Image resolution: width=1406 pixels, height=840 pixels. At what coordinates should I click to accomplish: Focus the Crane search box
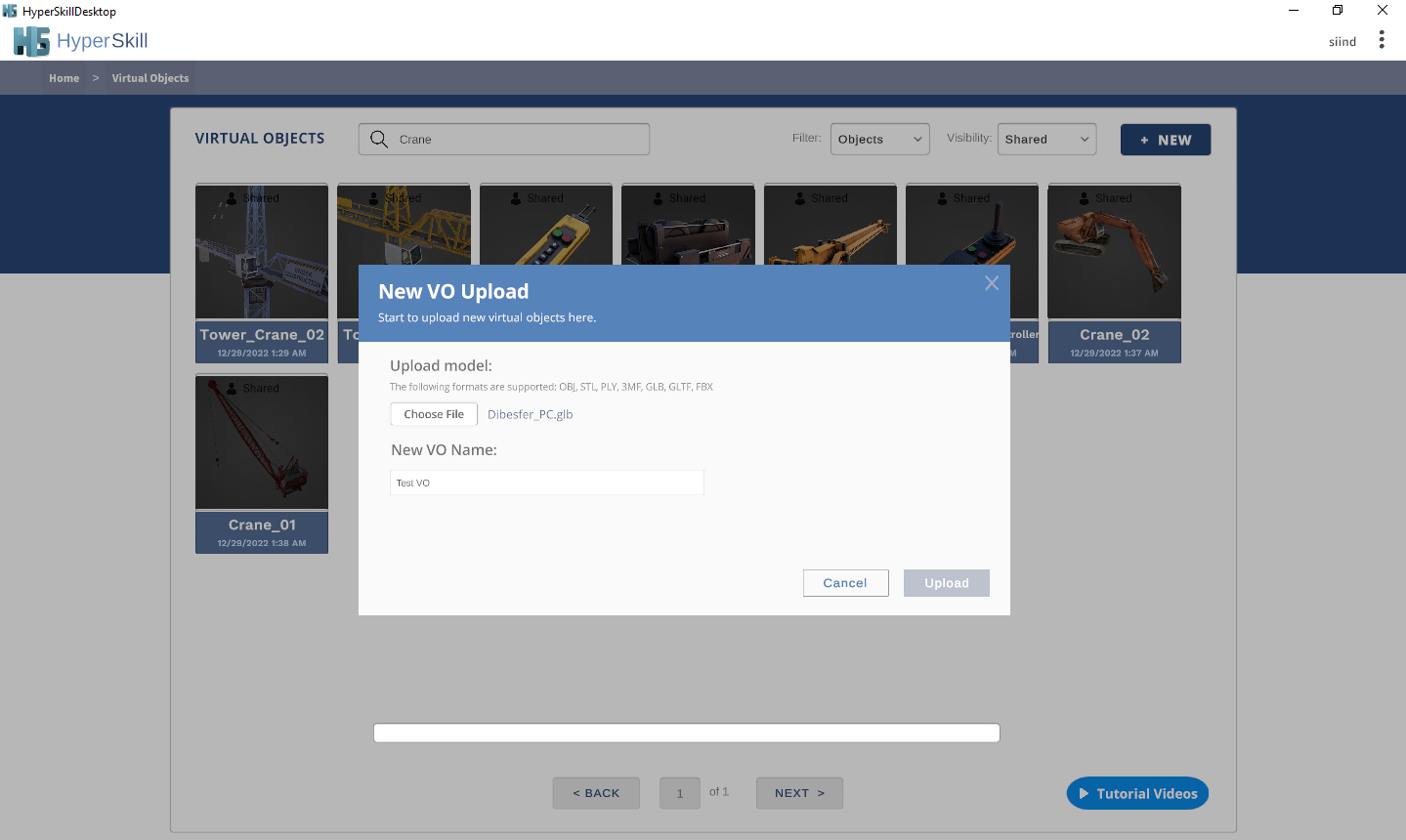pos(518,140)
